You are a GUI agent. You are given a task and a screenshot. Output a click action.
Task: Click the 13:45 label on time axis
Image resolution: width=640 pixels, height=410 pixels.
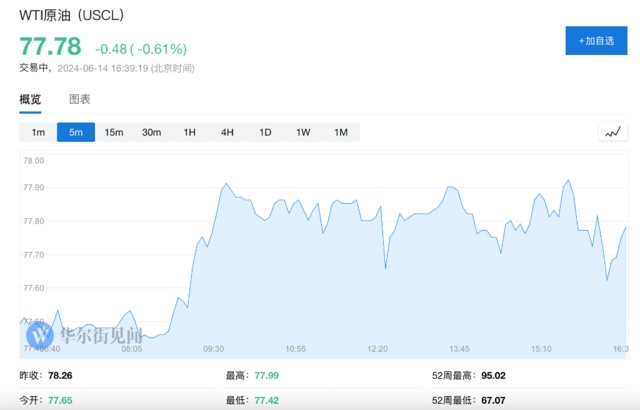(x=459, y=349)
